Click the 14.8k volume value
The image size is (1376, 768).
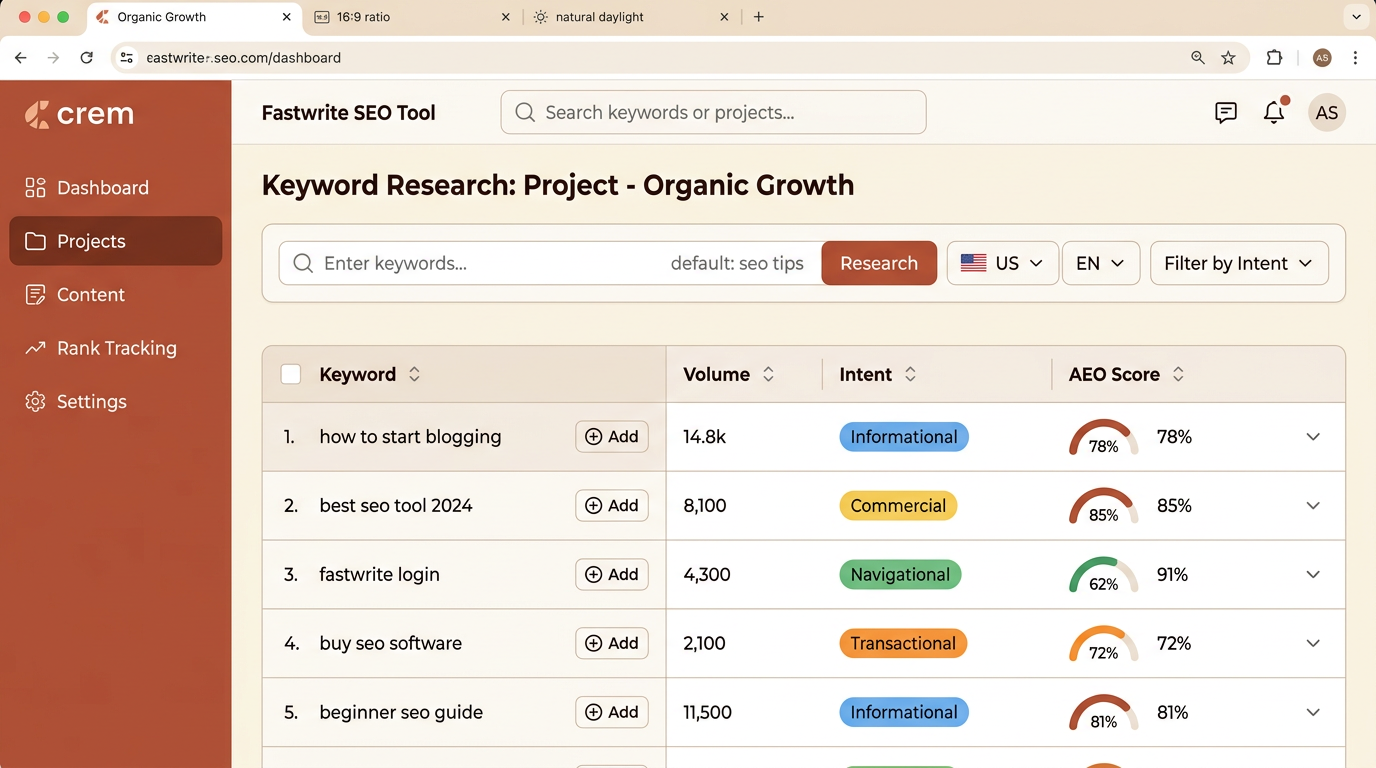pyautogui.click(x=705, y=437)
